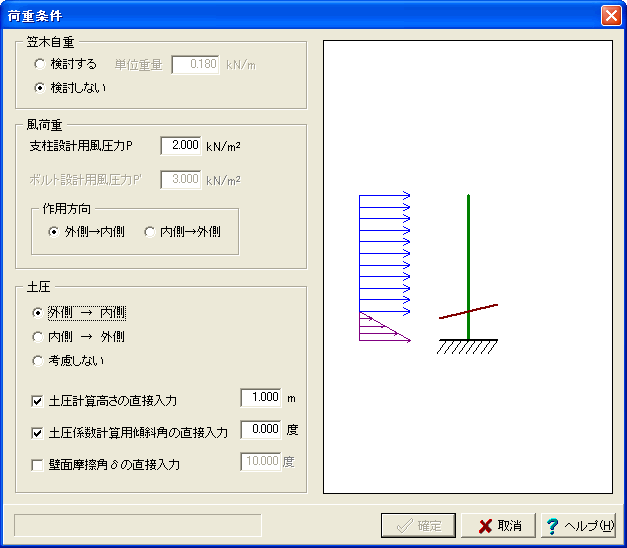Click the 取消 cancel button
The width and height of the screenshot is (627, 548).
point(498,525)
